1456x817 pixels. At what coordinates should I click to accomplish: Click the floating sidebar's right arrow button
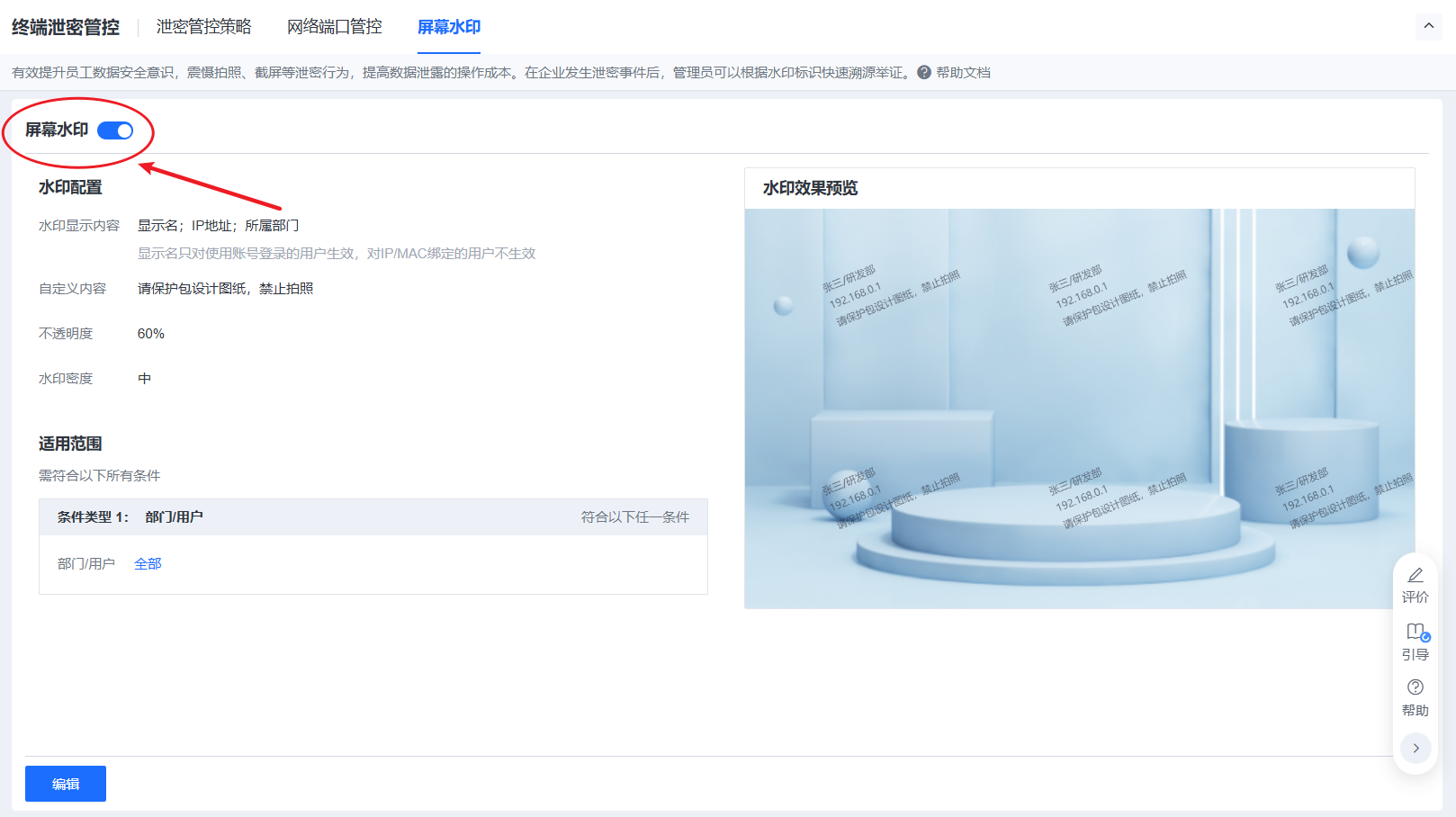click(1415, 748)
